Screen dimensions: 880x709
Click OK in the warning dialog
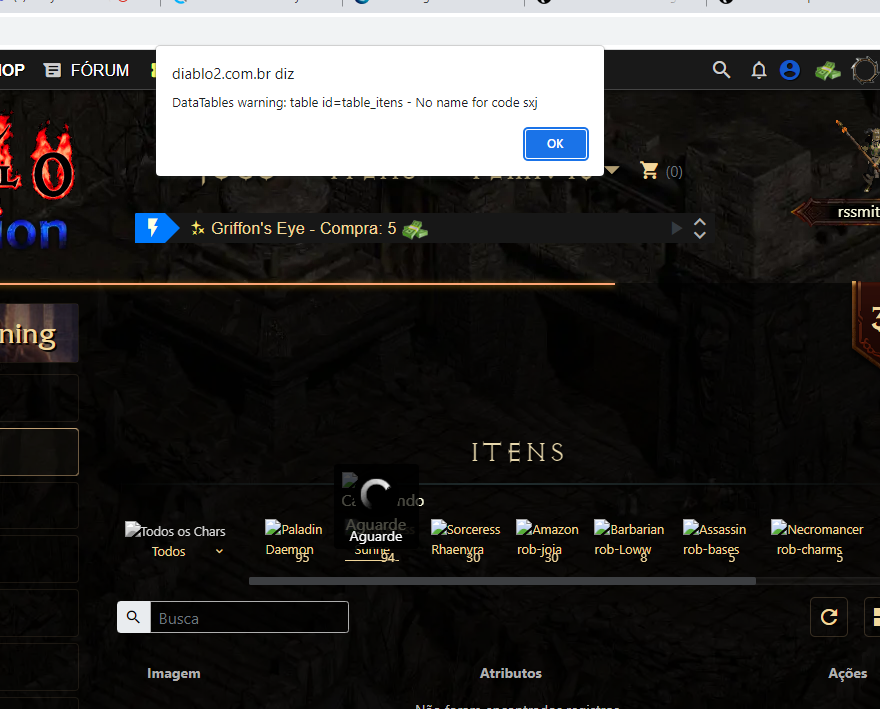coord(555,144)
